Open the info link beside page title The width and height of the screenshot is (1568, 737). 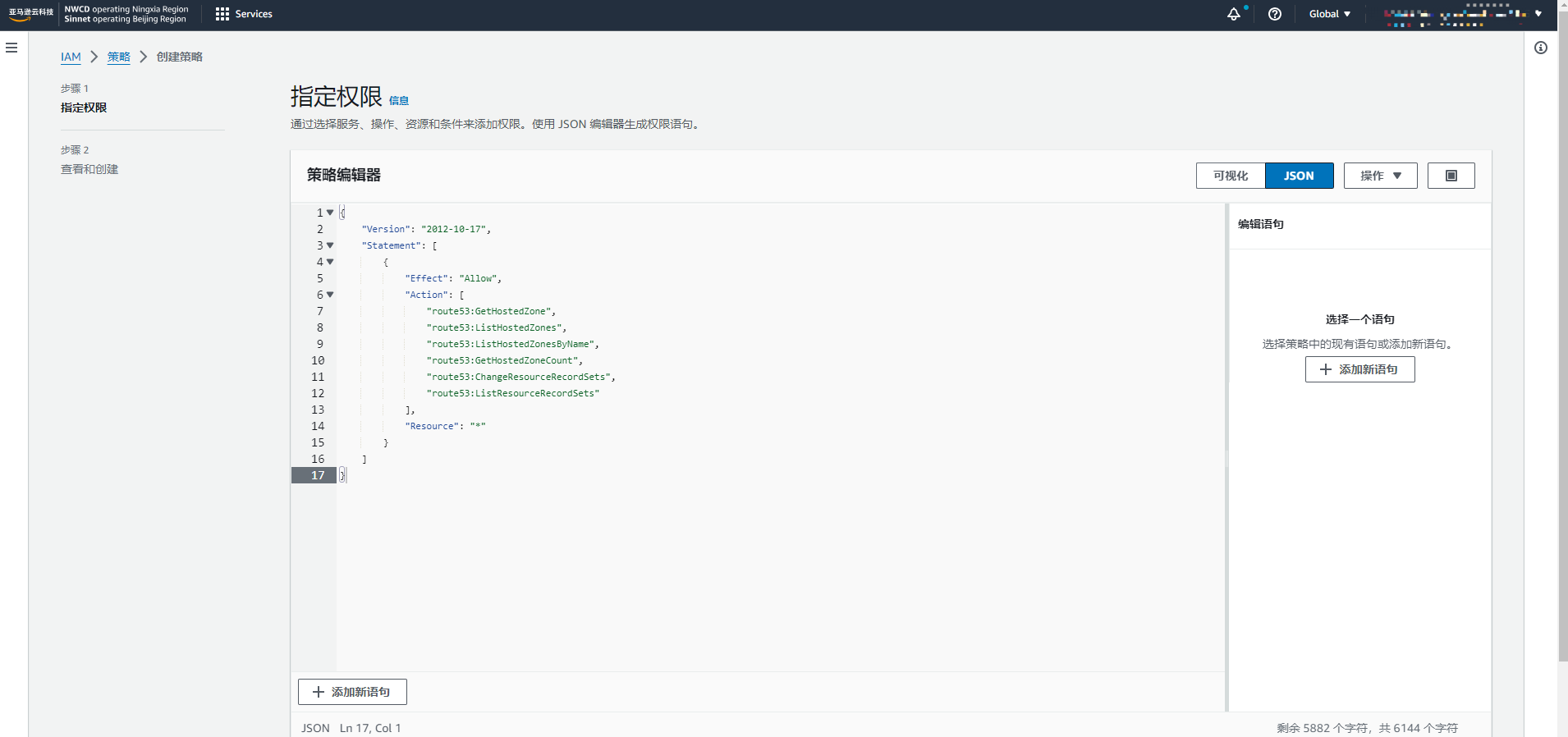coord(399,101)
